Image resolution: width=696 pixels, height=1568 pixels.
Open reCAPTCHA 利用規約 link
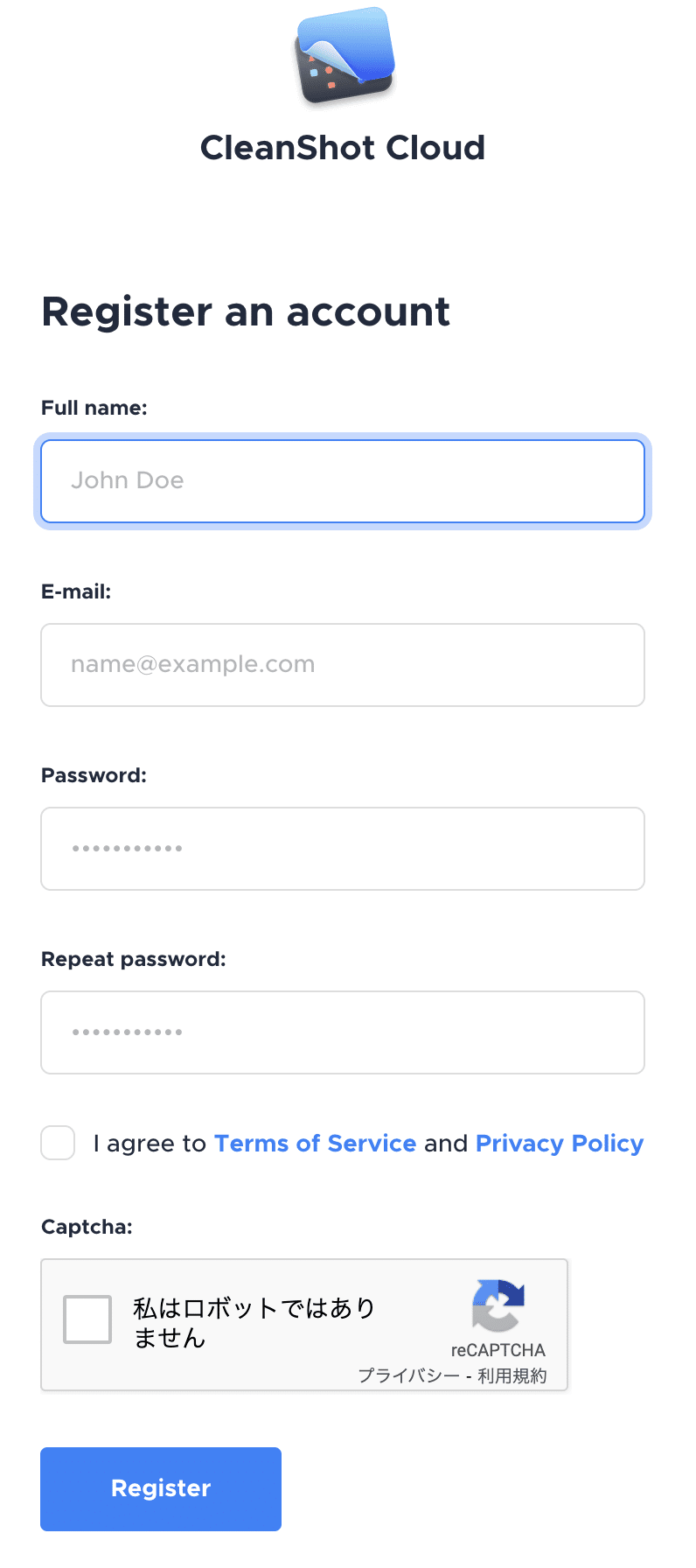(x=512, y=1375)
